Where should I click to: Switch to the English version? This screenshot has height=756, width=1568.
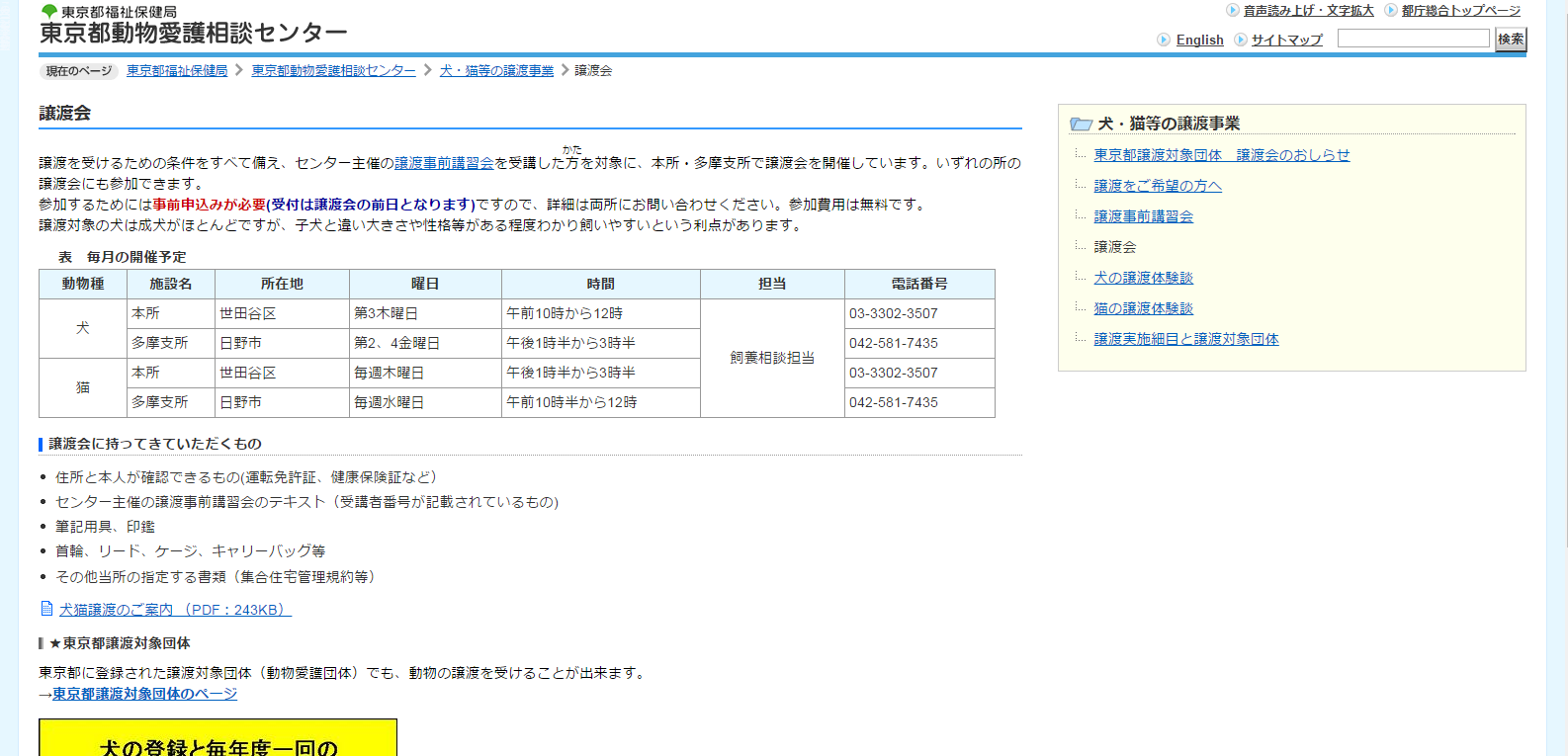(x=1199, y=40)
